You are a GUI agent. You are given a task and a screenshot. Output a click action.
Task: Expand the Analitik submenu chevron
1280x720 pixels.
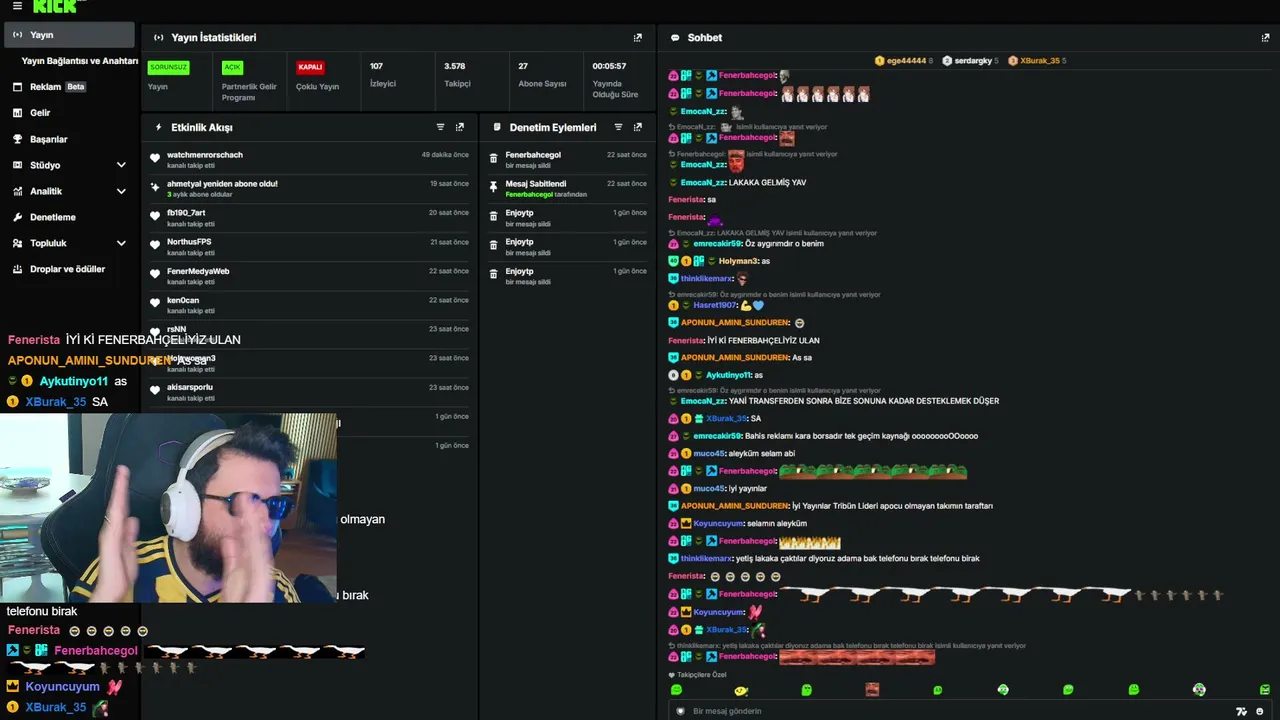(121, 191)
